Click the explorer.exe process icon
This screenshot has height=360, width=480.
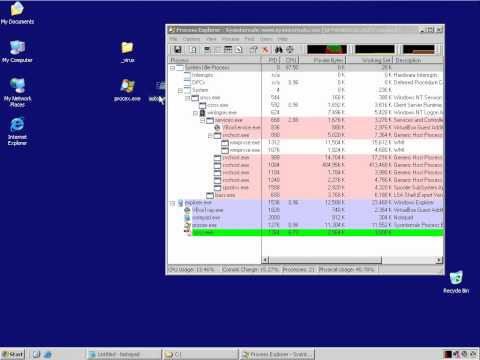180,203
